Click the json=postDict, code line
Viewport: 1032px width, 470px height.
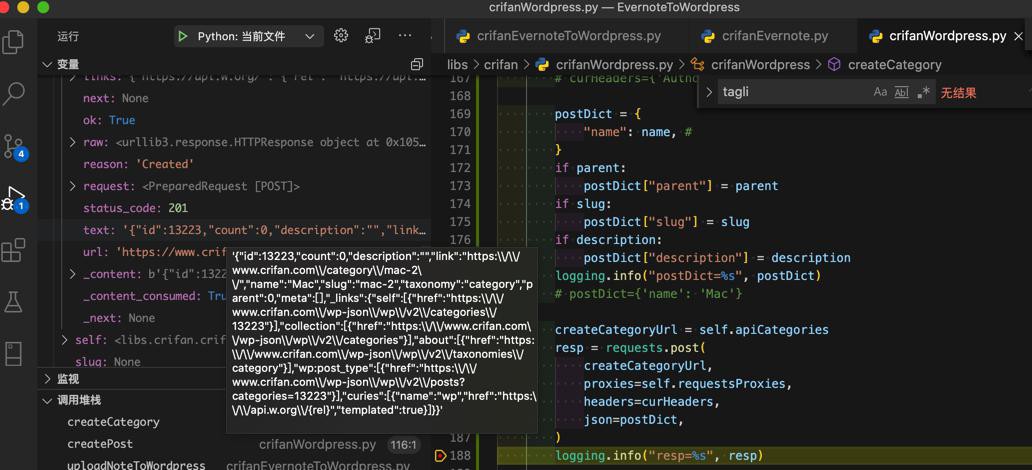(x=634, y=419)
